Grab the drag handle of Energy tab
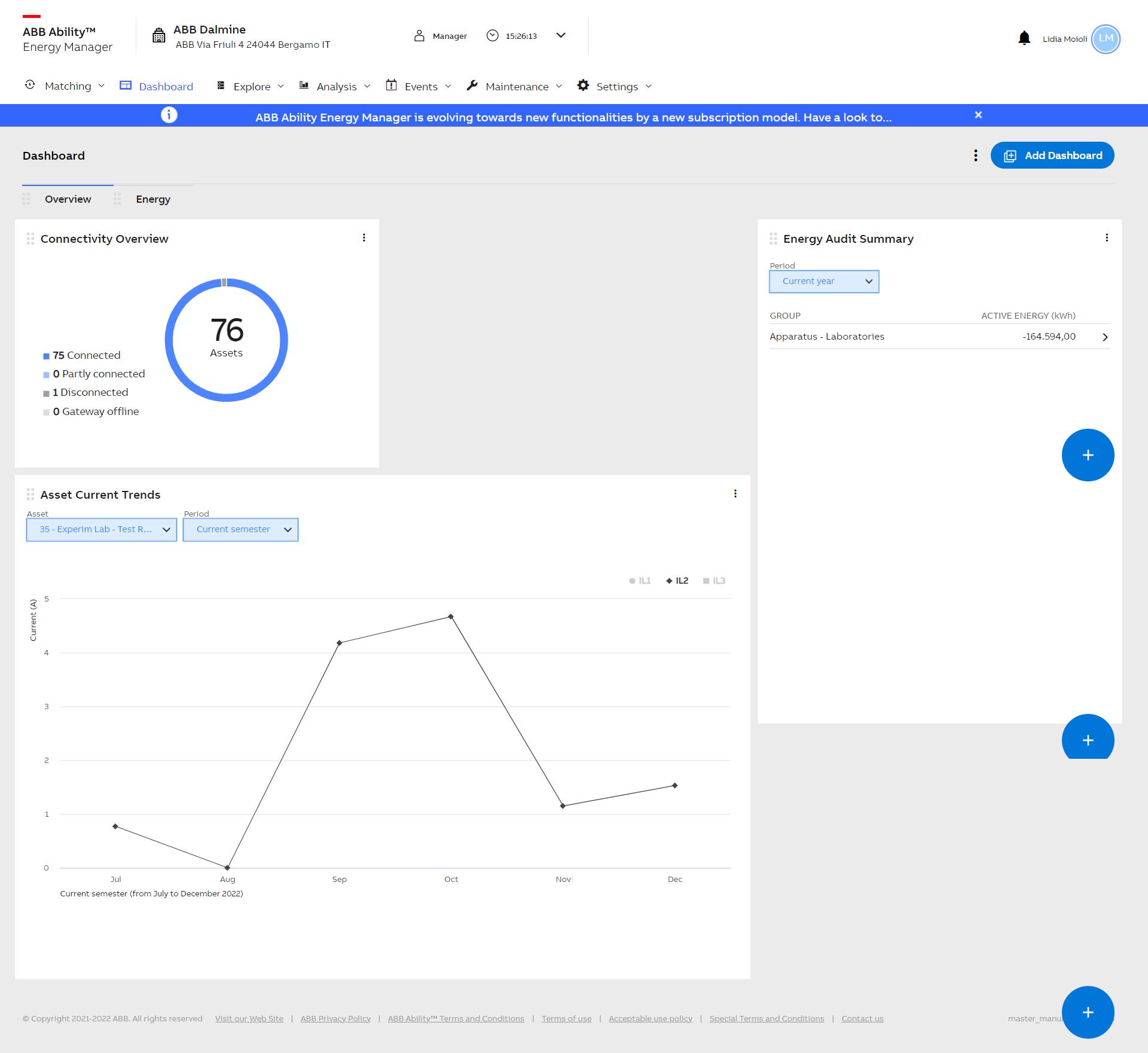 pyautogui.click(x=117, y=199)
